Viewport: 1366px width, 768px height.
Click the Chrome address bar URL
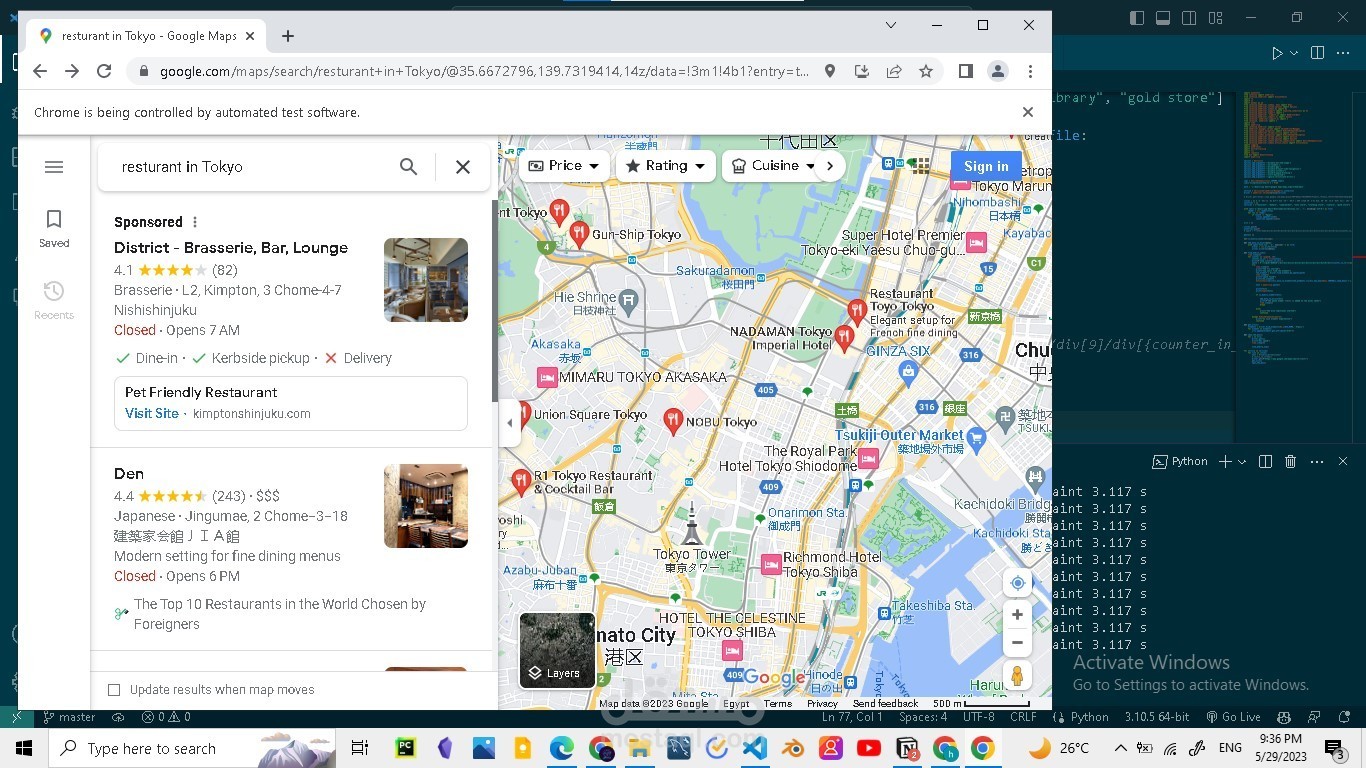485,71
